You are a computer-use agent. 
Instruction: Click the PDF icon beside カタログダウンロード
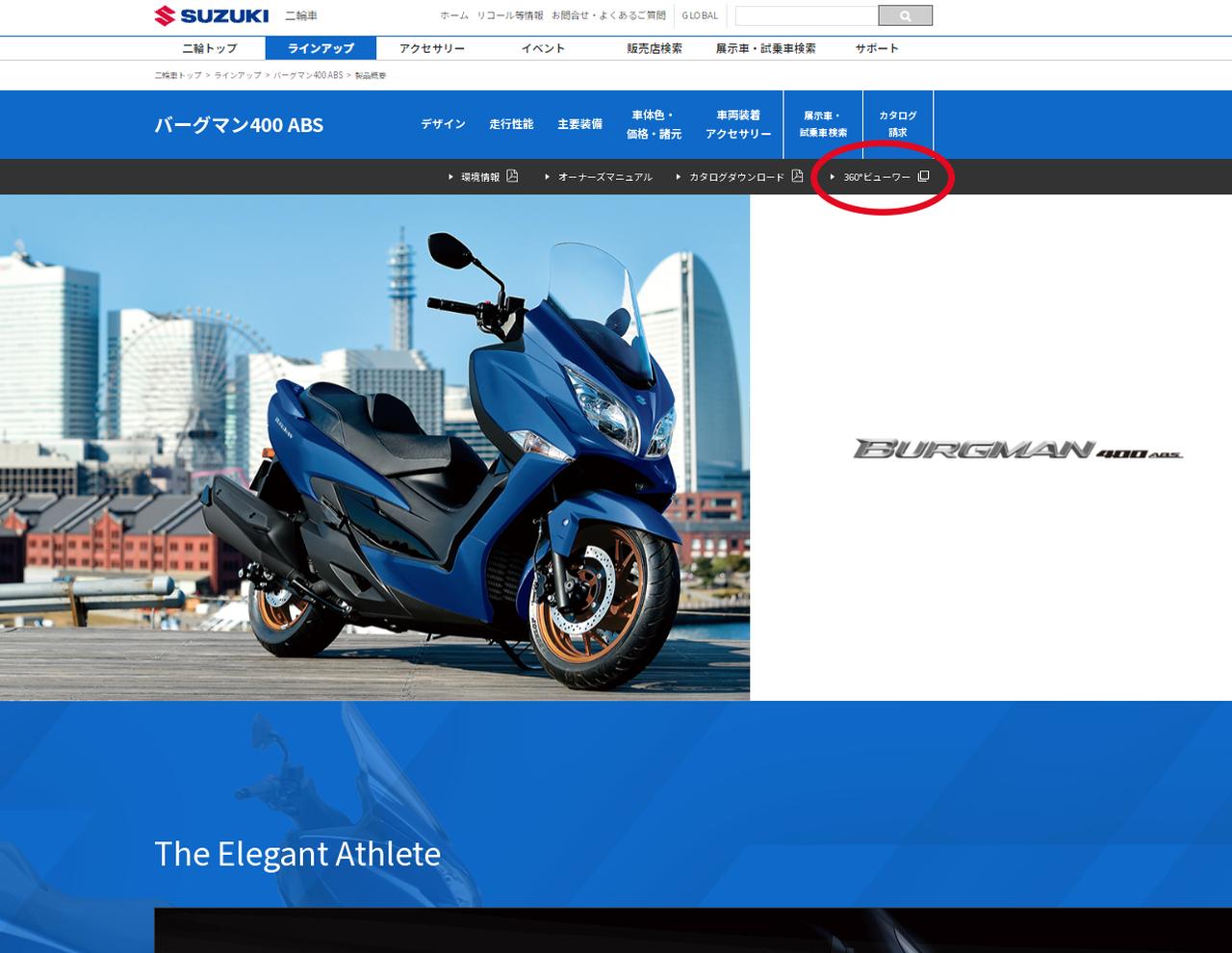[x=797, y=176]
